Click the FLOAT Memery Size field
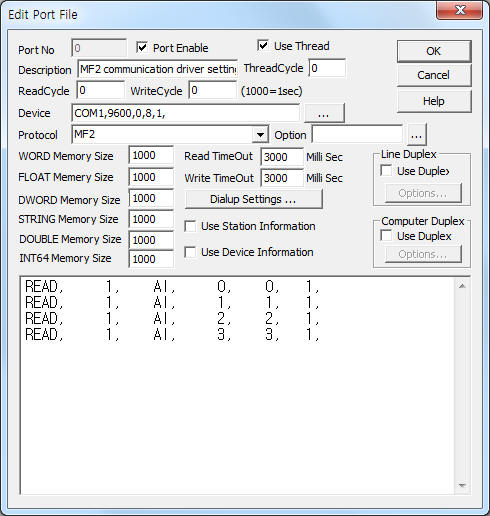The image size is (490, 516). point(151,177)
